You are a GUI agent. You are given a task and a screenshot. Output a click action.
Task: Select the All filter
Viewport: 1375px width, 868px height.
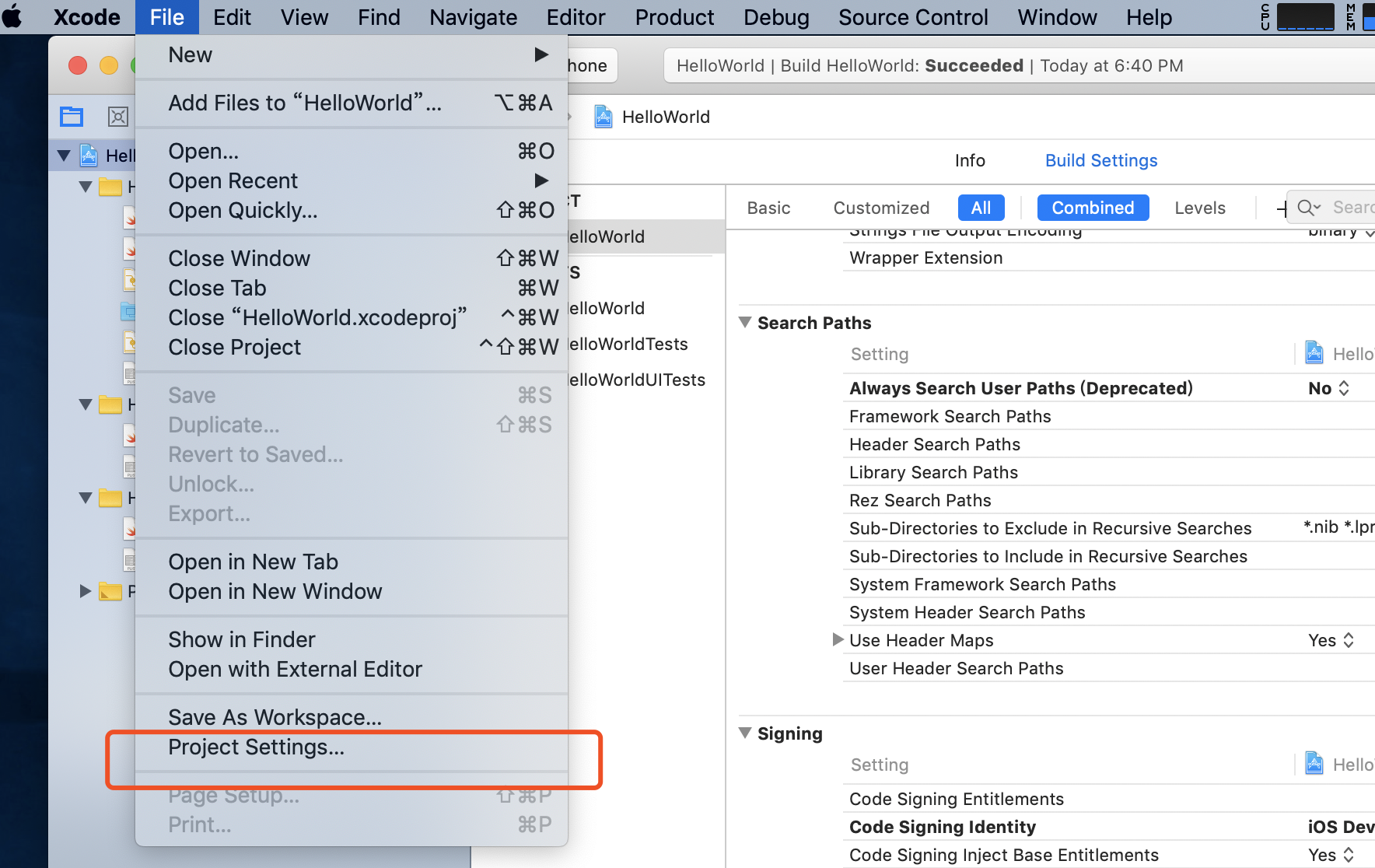(x=981, y=208)
